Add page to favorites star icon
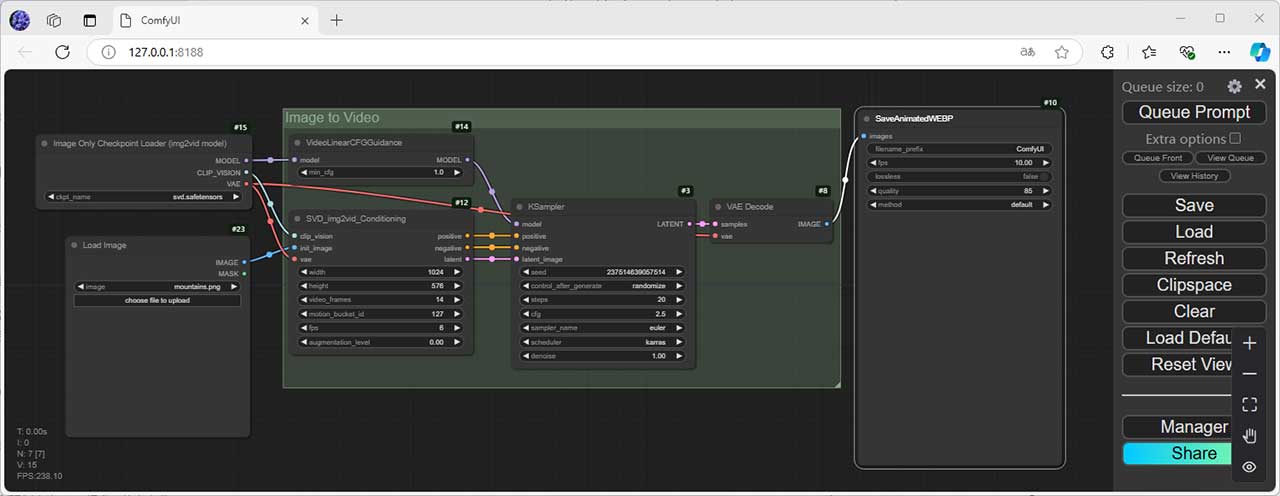The image size is (1280, 496). coord(1062,52)
